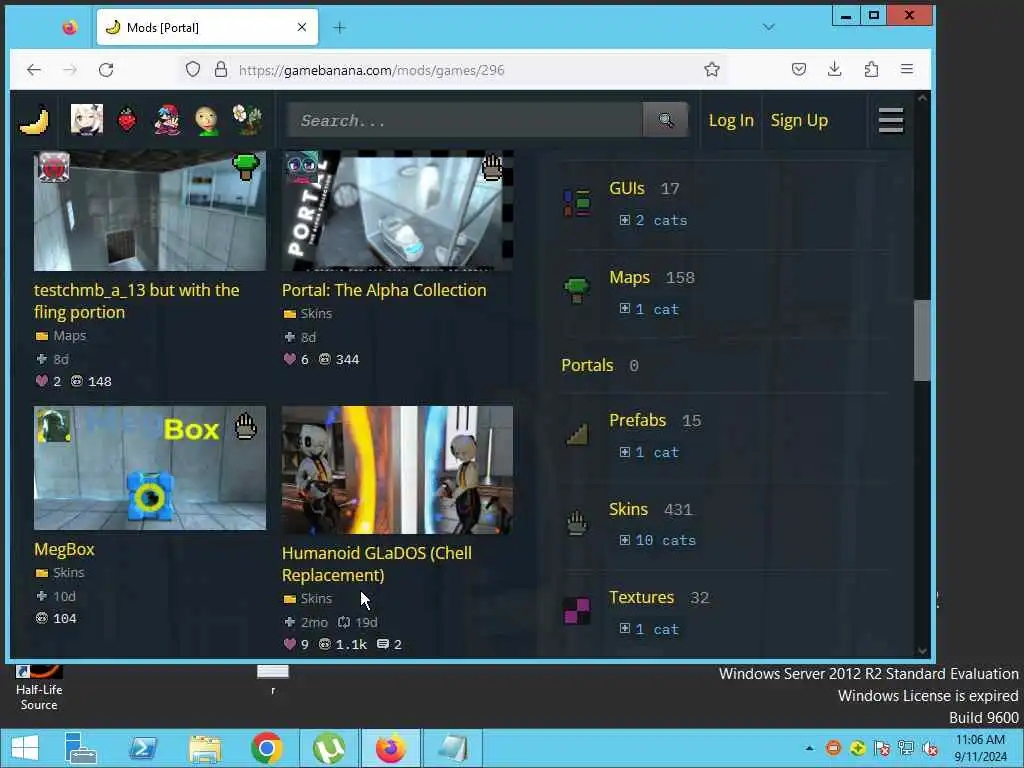Click the Sign Up link
This screenshot has width=1024, height=768.
[799, 120]
